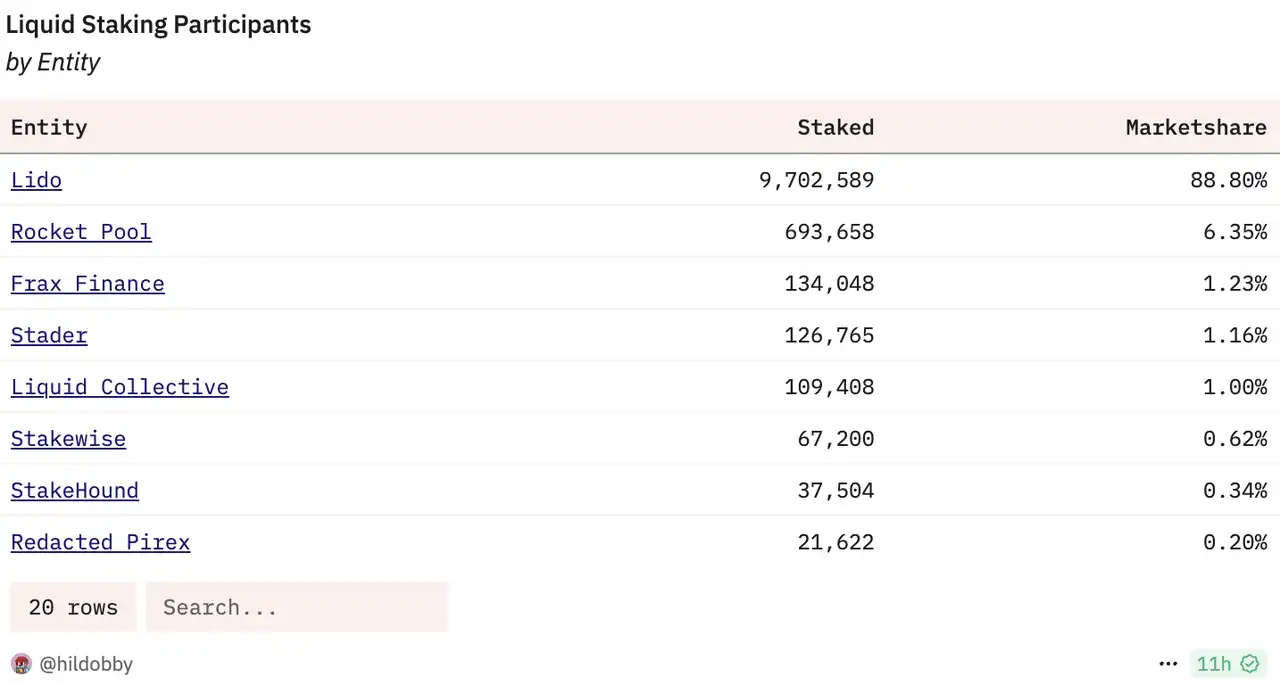The height and width of the screenshot is (685, 1280).
Task: Click the green verified checkmark icon
Action: pos(1249,663)
